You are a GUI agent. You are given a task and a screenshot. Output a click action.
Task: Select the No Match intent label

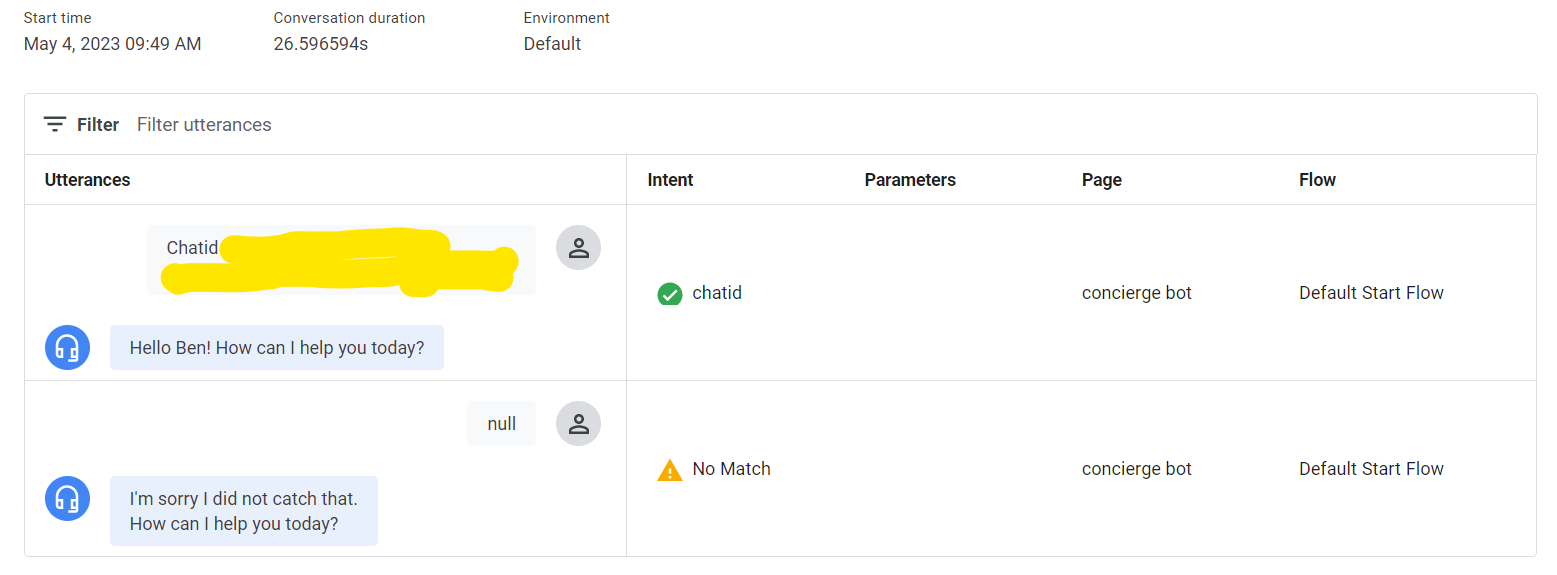(731, 469)
